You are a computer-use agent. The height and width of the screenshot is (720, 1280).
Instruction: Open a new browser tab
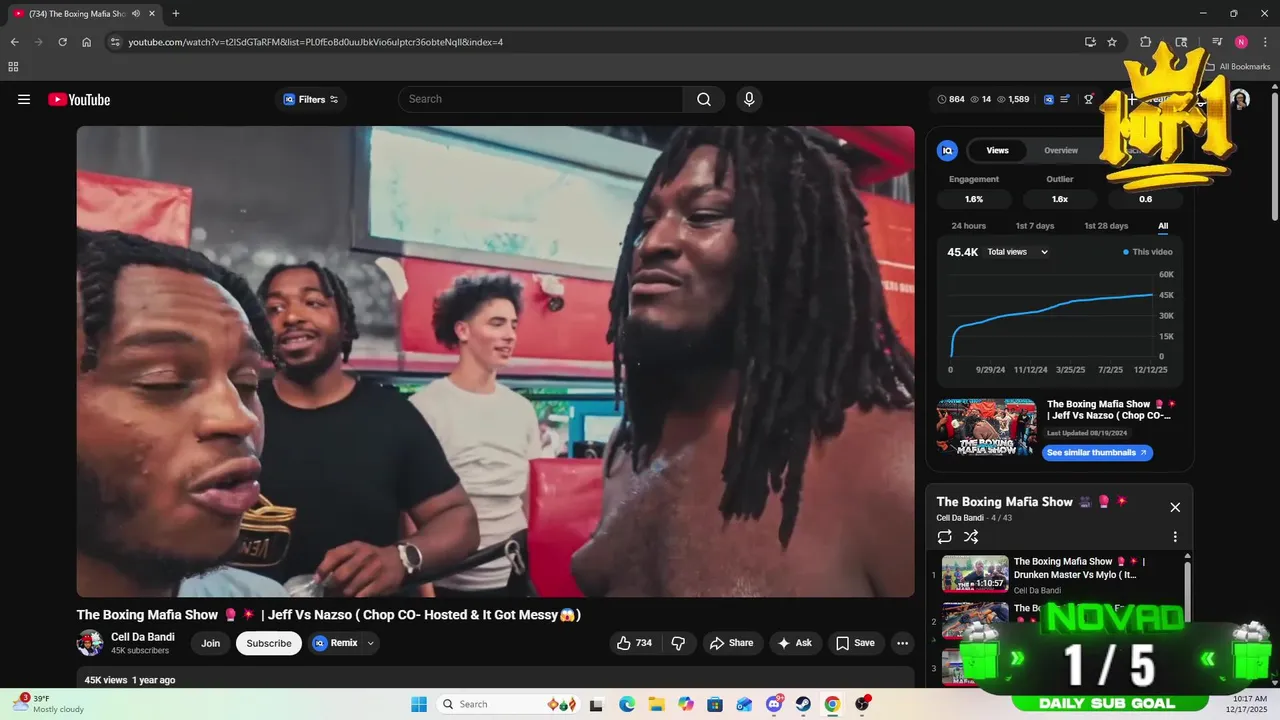[176, 13]
